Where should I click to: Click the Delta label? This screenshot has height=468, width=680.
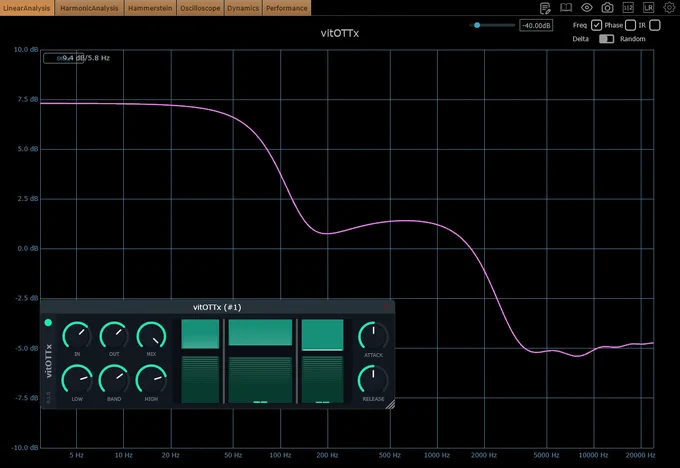[x=580, y=39]
